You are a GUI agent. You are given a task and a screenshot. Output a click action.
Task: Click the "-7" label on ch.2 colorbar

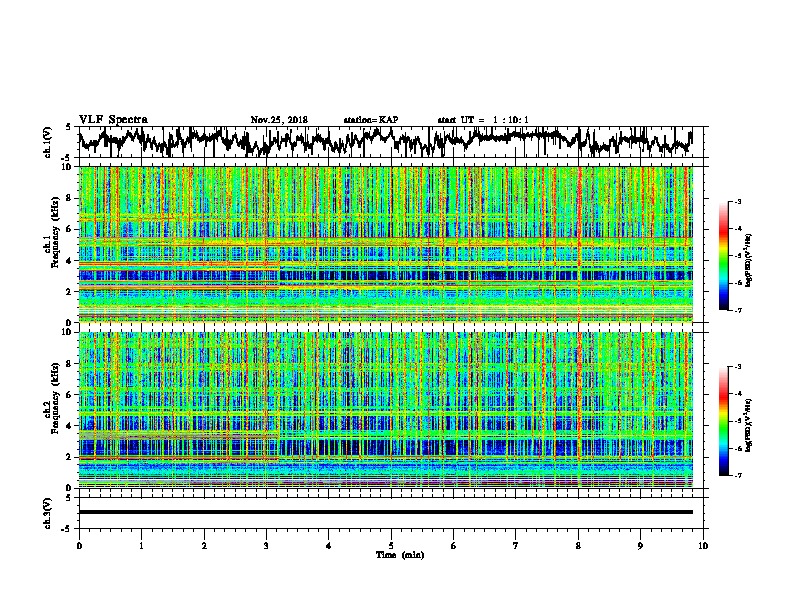tap(737, 475)
